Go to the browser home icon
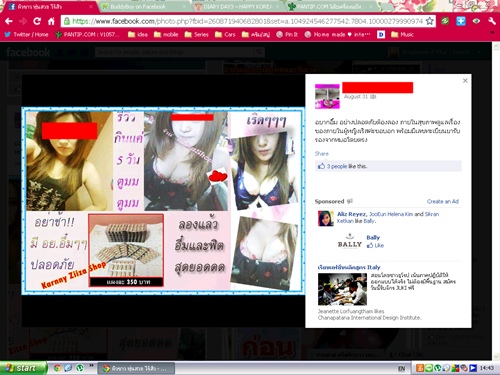Image resolution: width=500 pixels, height=375 pixels. click(51, 21)
